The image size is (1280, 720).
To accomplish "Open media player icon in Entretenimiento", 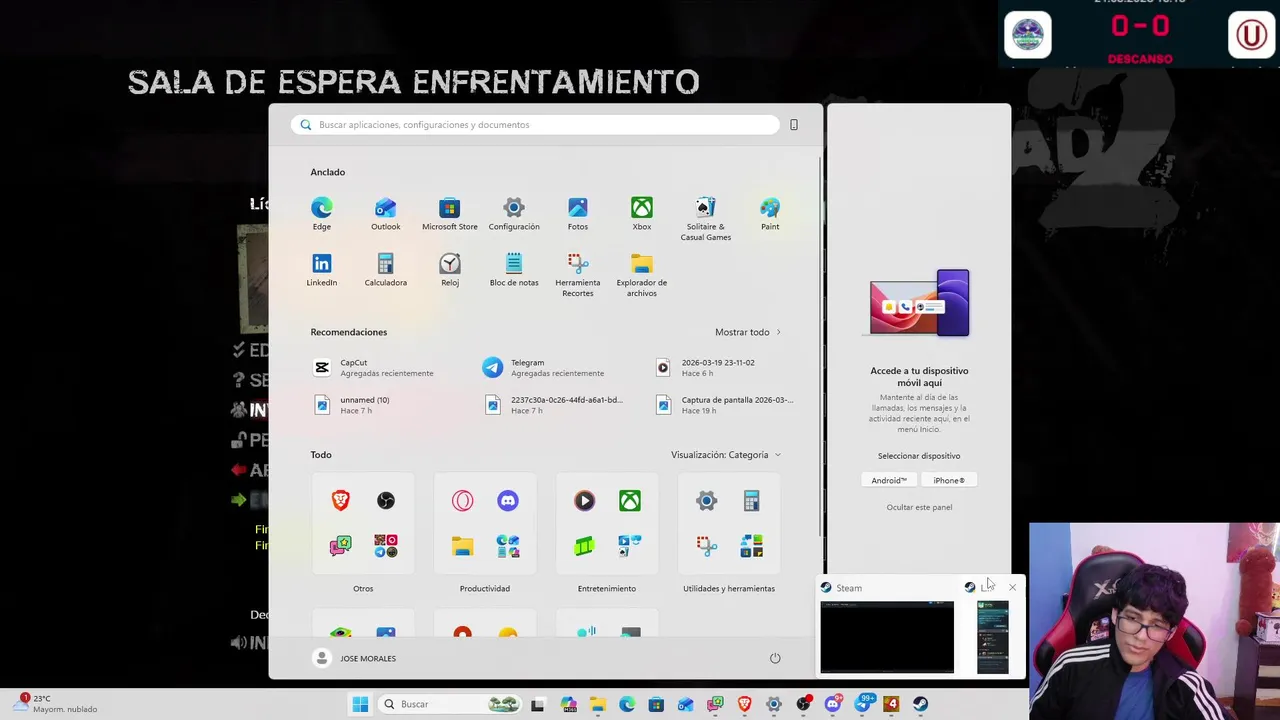I will (x=584, y=501).
